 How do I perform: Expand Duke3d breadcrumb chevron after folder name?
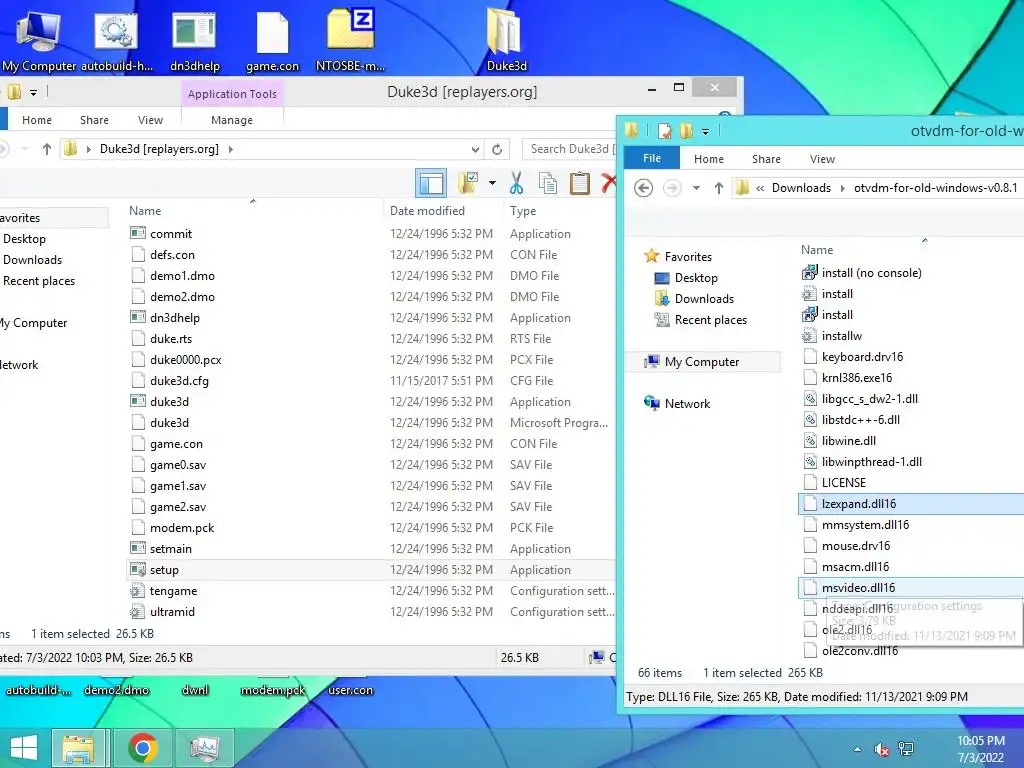(x=231, y=150)
